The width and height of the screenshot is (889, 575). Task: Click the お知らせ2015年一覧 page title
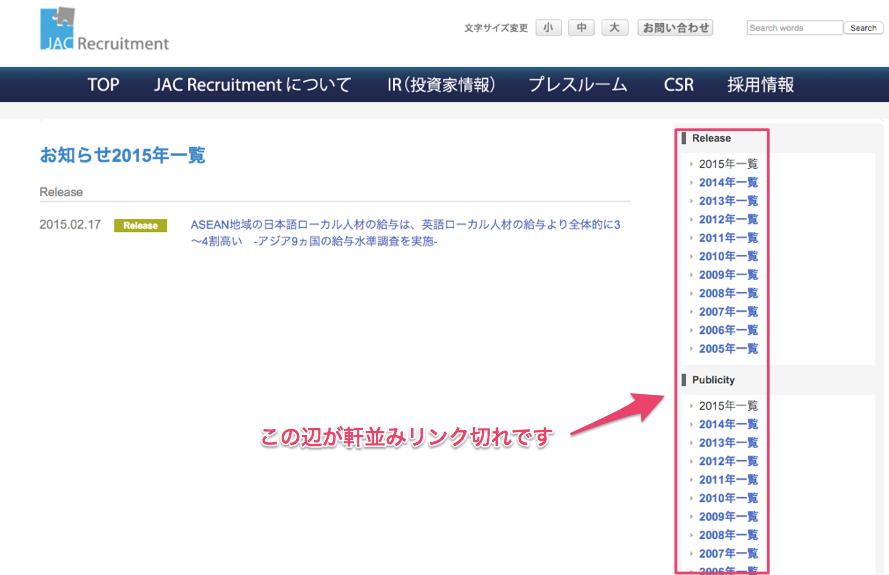pos(122,155)
